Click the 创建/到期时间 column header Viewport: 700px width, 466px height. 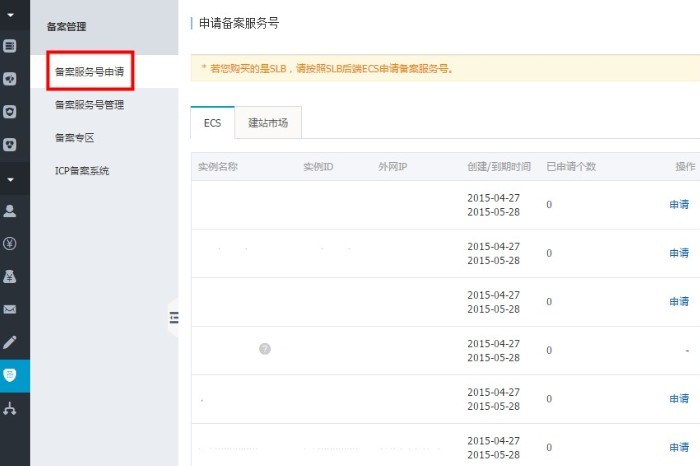click(x=497, y=166)
